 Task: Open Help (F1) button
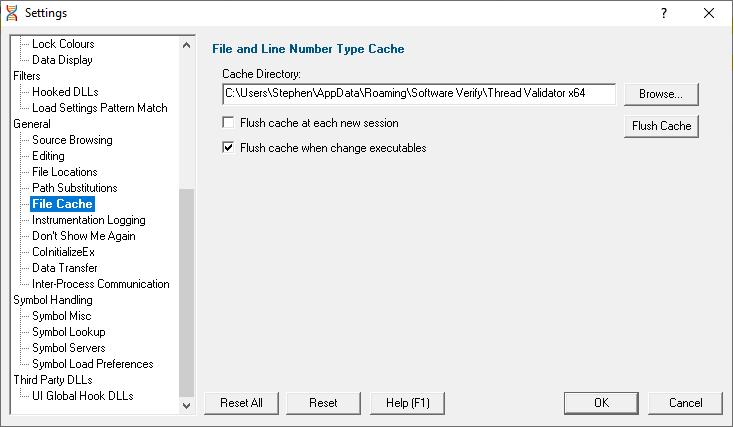pyautogui.click(x=407, y=403)
